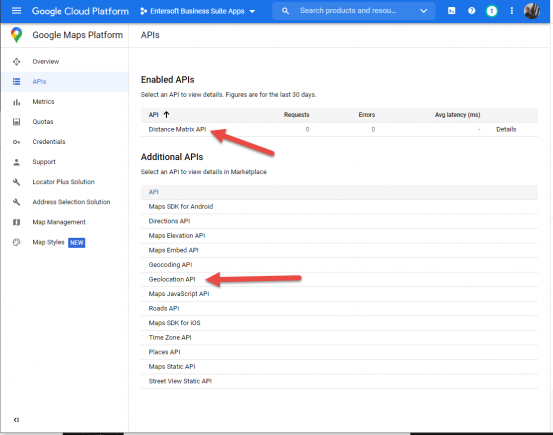Click the Map Styles palette icon

[16, 242]
